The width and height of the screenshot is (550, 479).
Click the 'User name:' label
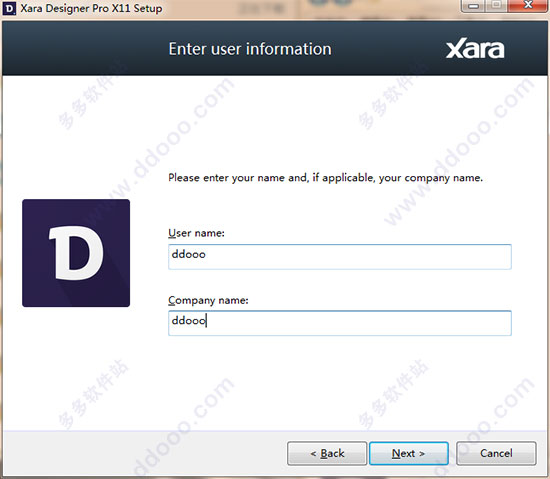[x=196, y=233]
